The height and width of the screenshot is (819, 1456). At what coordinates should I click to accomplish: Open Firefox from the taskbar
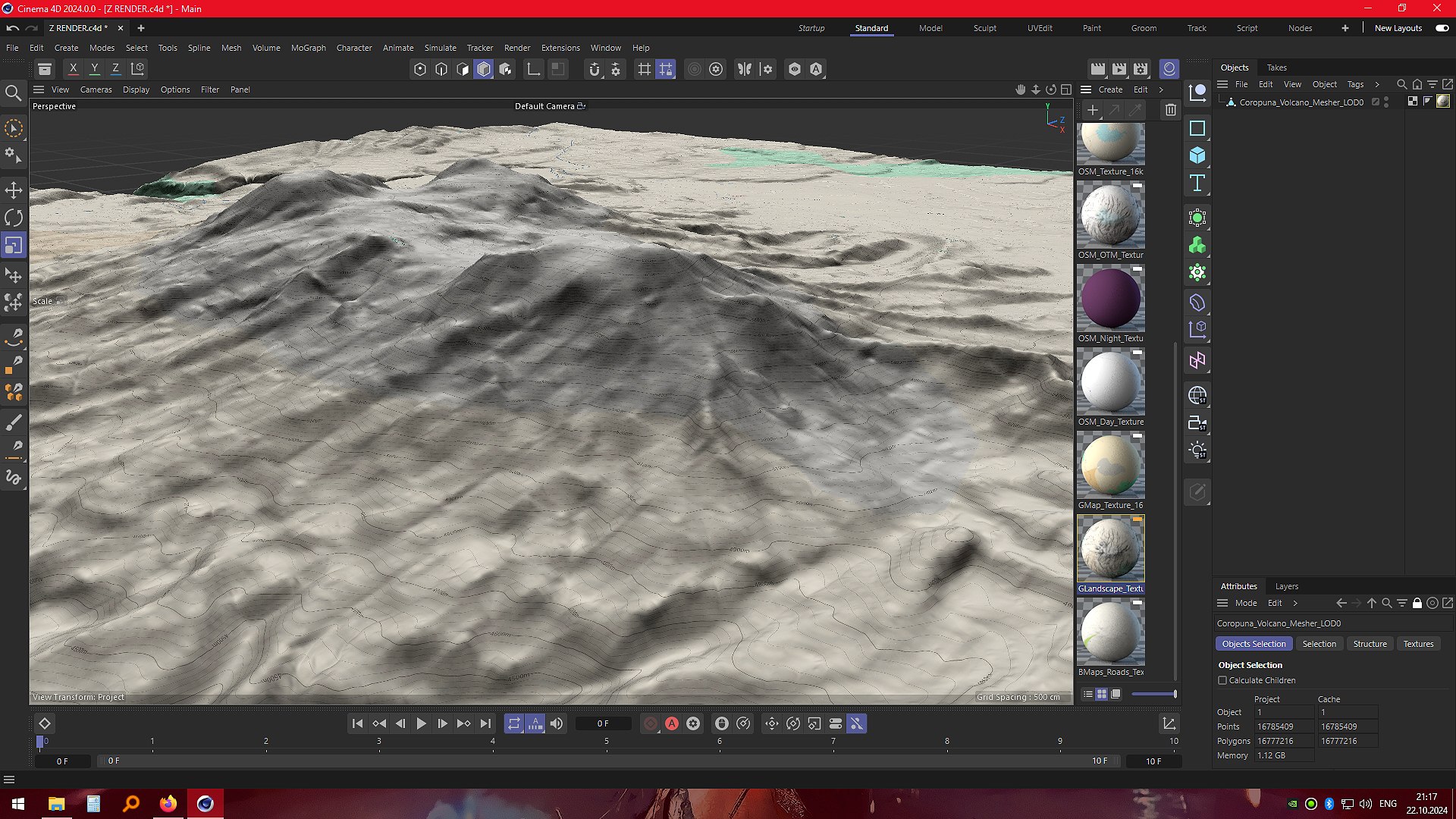tap(168, 804)
